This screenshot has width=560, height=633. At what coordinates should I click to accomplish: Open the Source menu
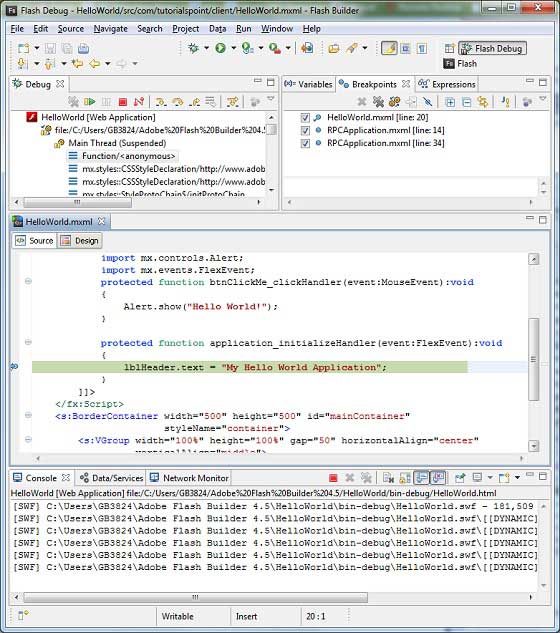click(x=71, y=29)
